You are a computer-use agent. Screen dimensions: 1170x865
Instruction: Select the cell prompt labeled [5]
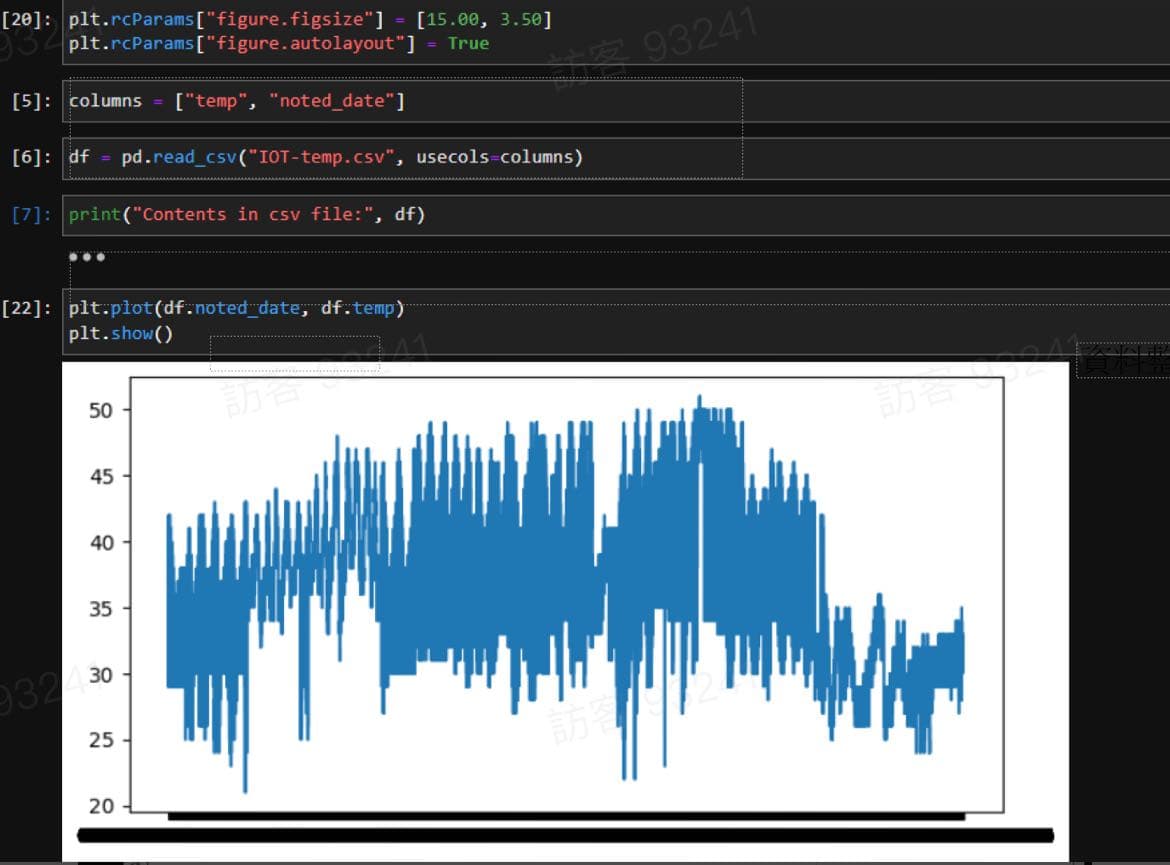(32, 101)
